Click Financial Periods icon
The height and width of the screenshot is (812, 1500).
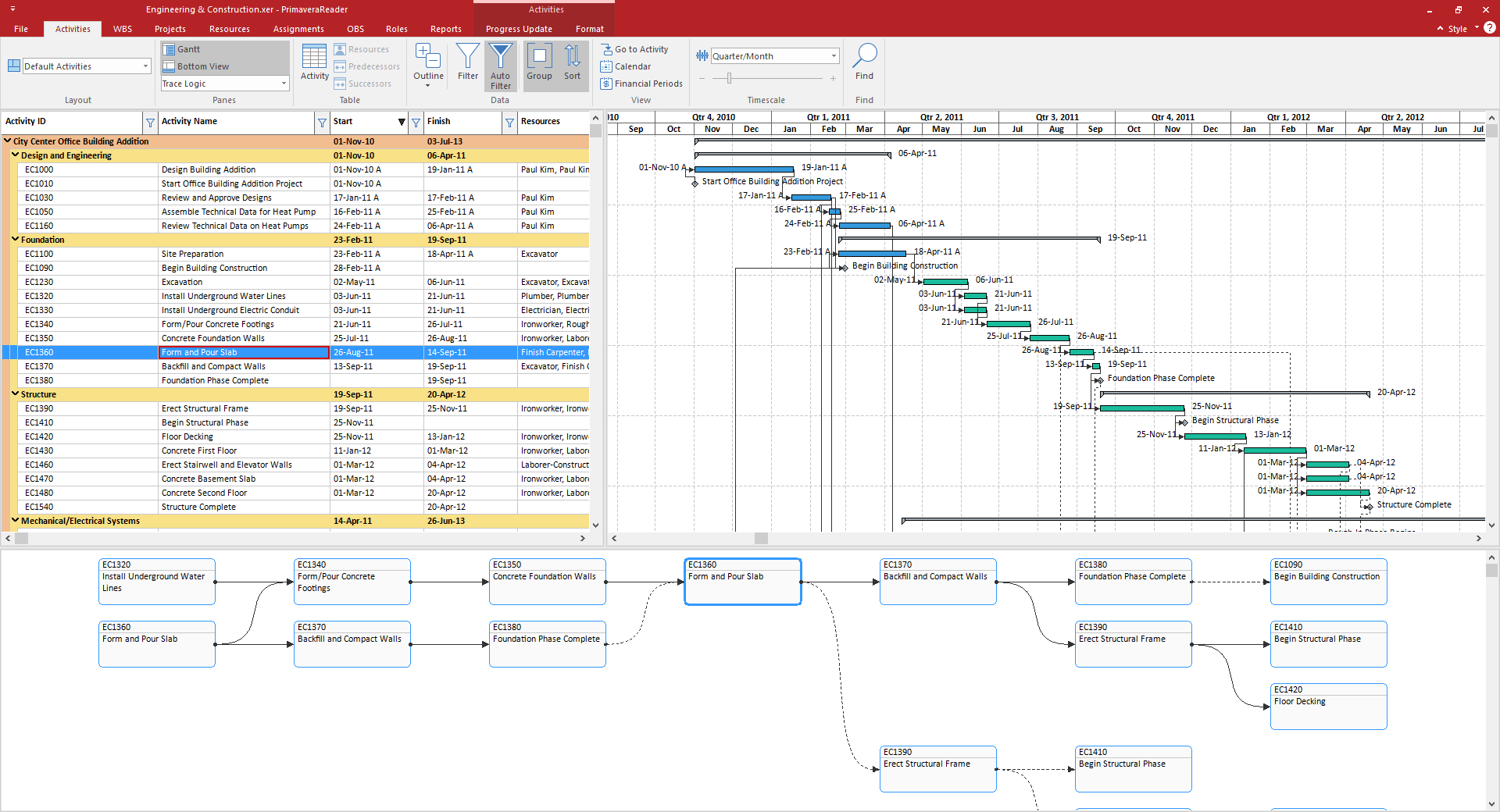point(606,84)
